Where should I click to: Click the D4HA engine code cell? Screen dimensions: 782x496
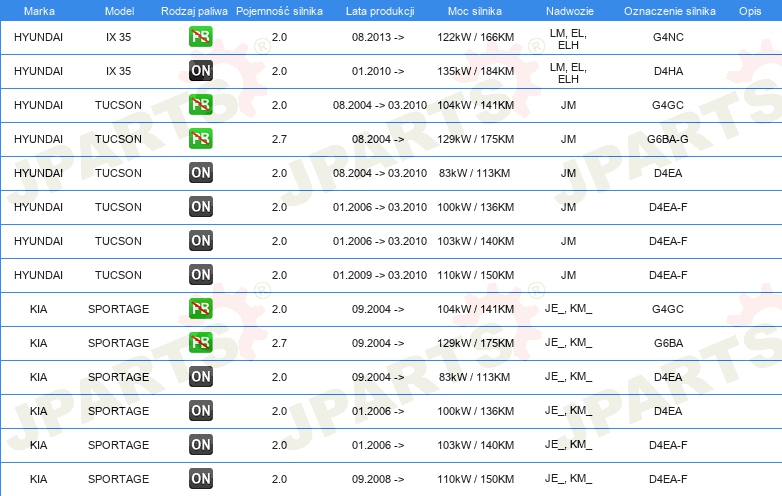(x=668, y=71)
